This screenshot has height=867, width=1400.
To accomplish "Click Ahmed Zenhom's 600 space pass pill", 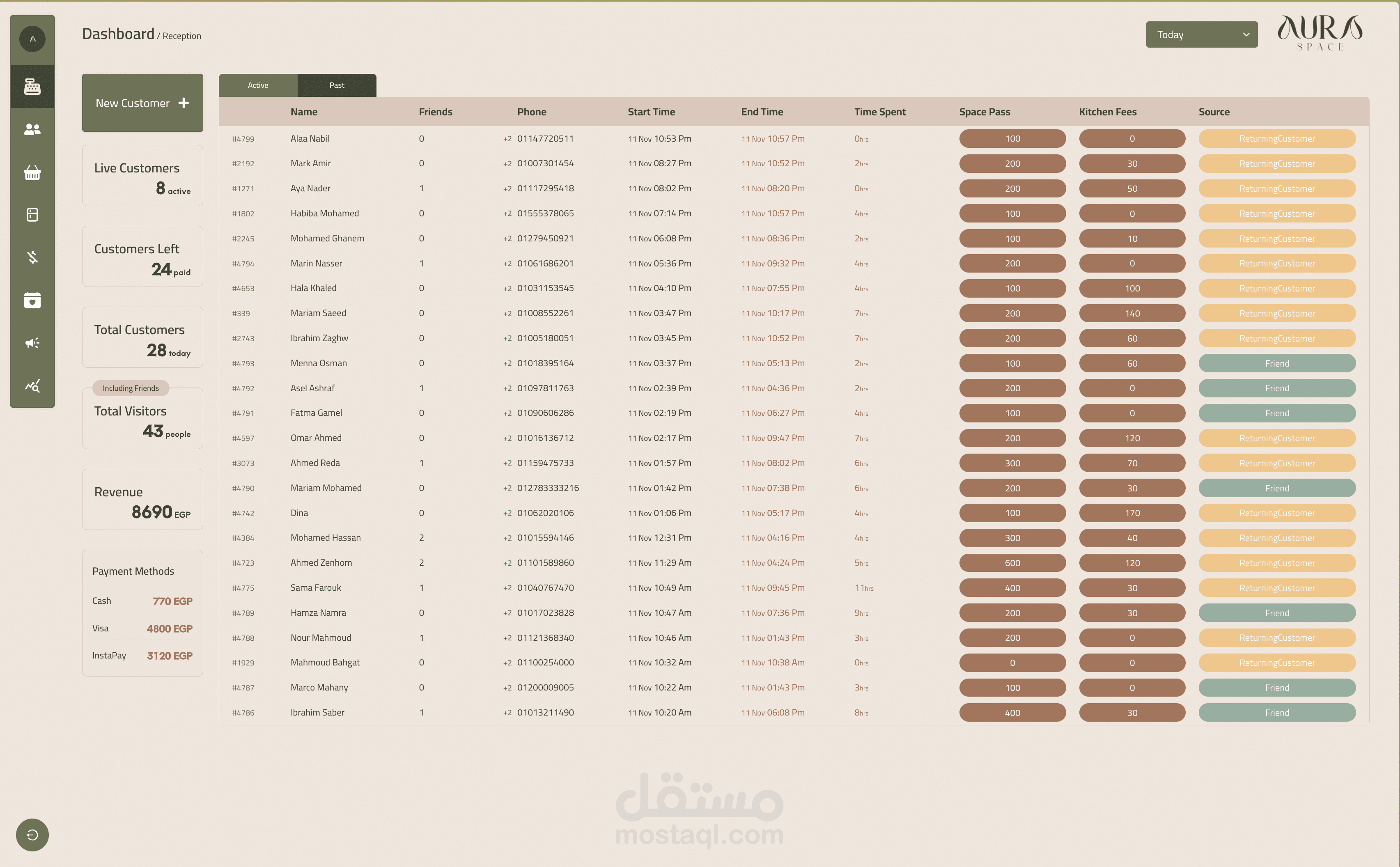I will tap(1012, 562).
